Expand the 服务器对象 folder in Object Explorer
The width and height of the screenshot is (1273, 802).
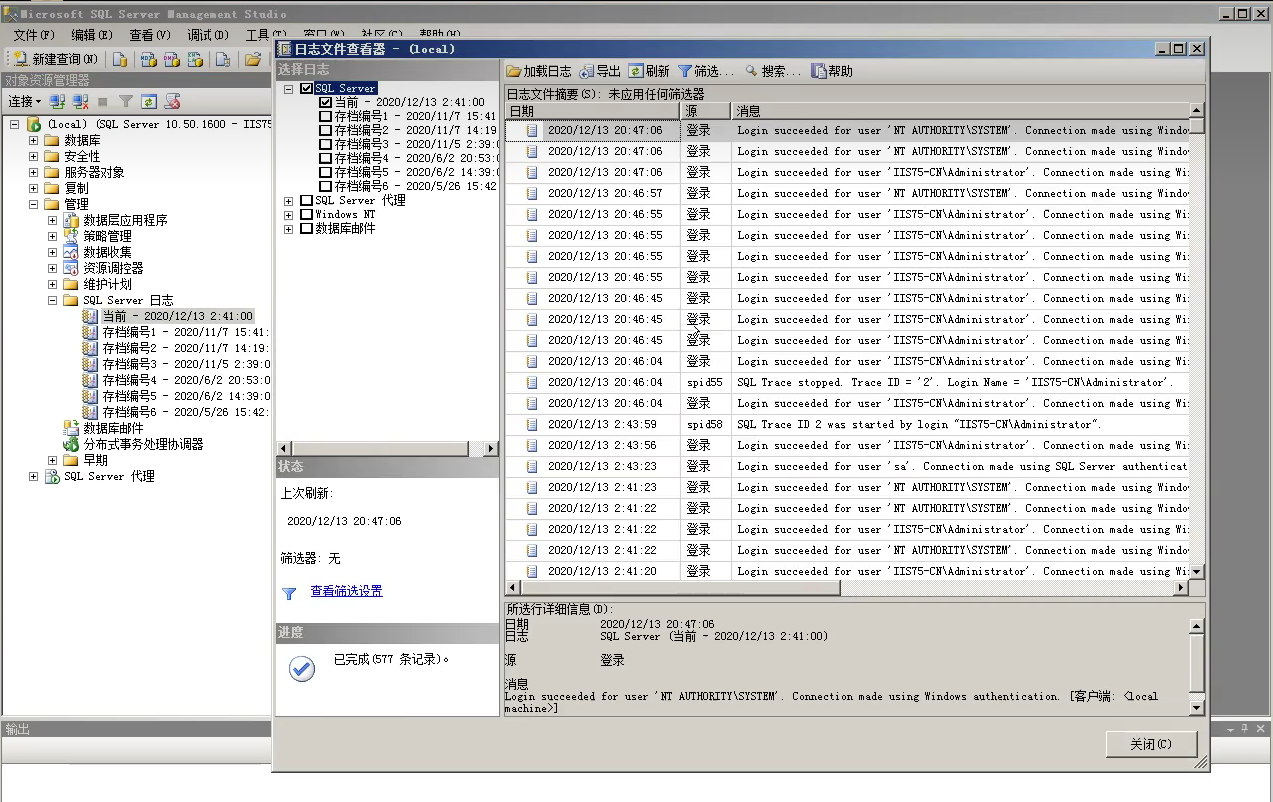point(33,172)
